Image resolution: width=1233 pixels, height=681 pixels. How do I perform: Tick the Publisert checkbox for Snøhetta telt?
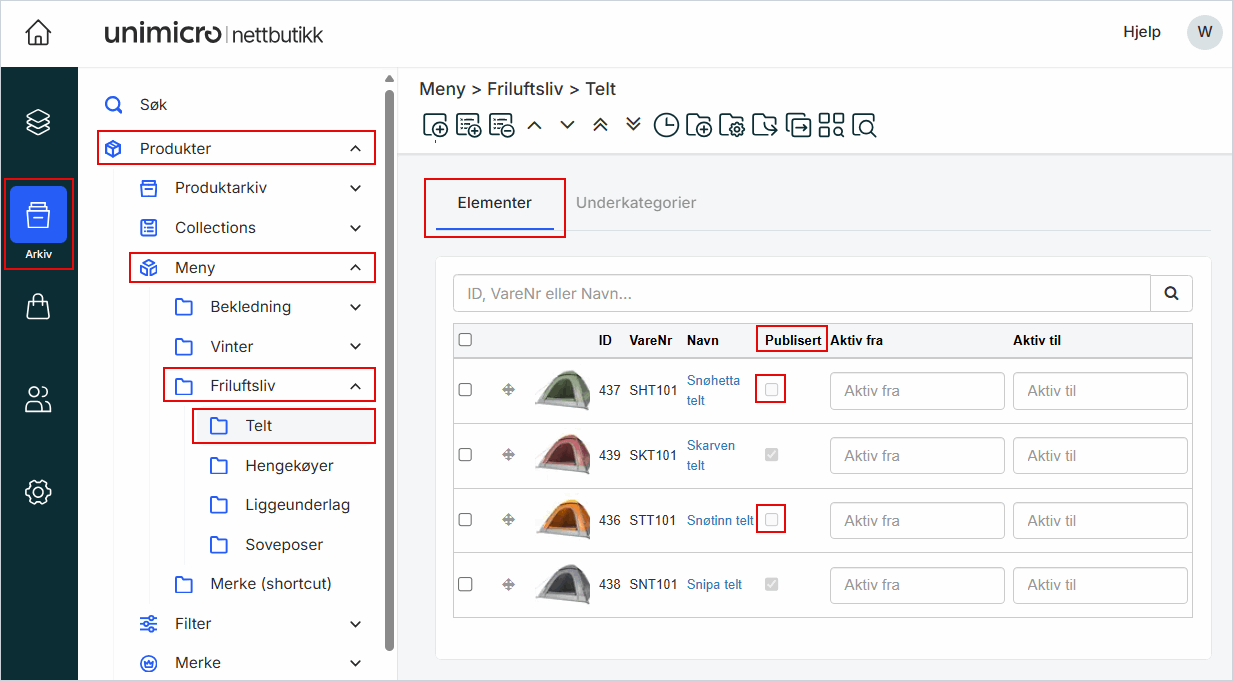[x=771, y=390]
